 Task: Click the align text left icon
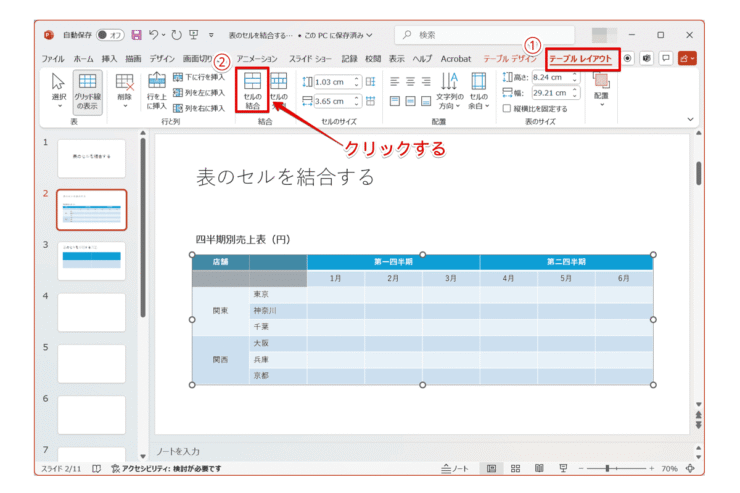(x=395, y=82)
